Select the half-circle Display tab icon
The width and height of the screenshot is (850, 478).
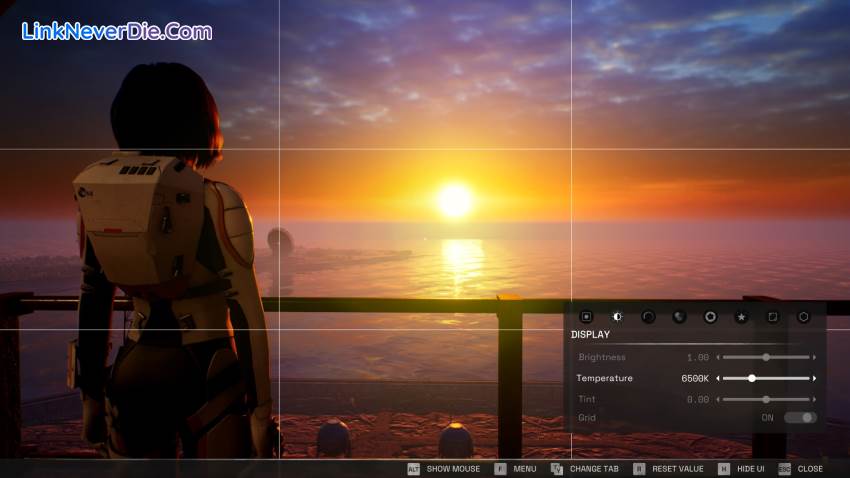(x=617, y=317)
